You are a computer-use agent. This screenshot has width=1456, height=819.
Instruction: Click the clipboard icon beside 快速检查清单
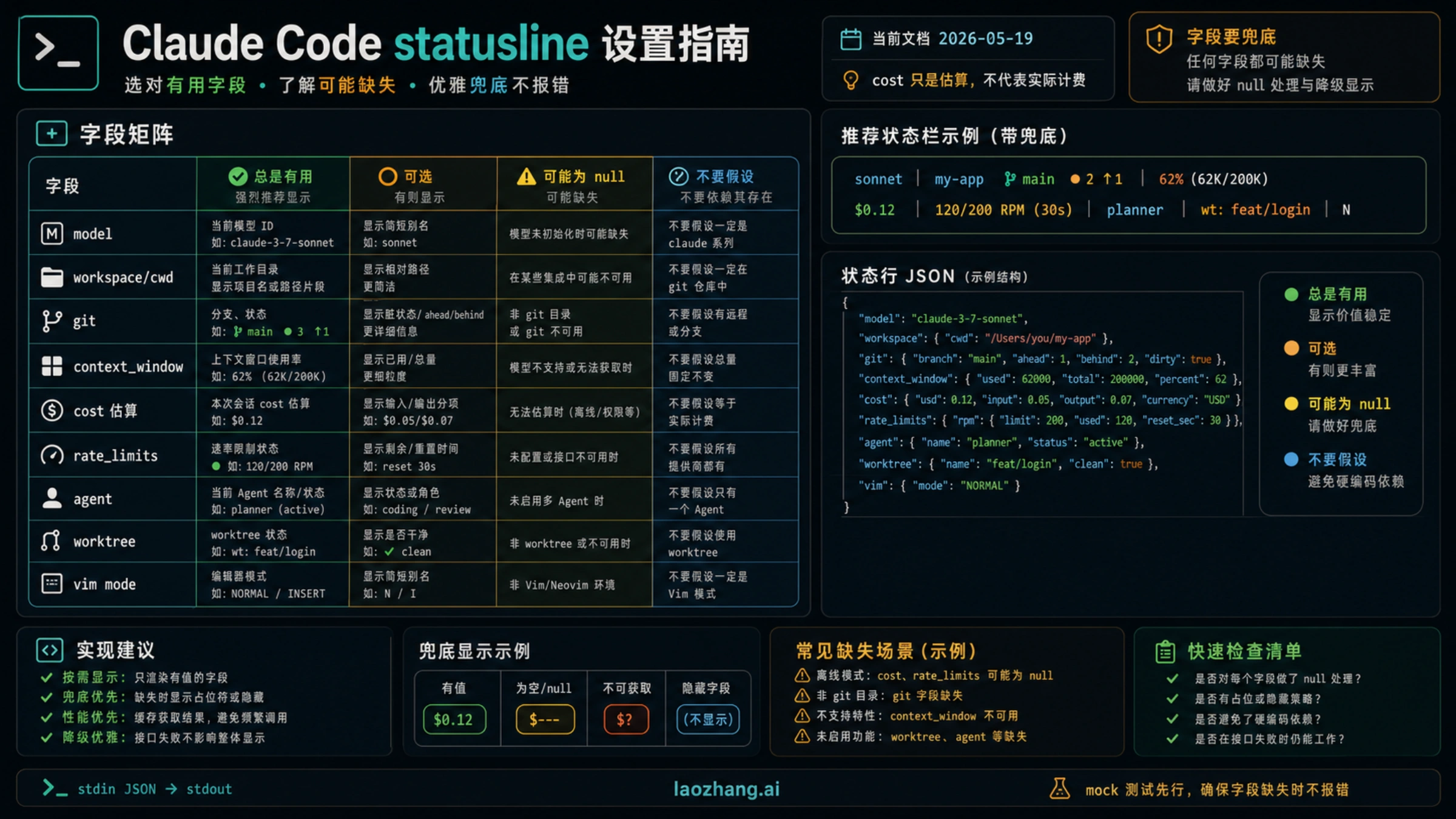1165,652
